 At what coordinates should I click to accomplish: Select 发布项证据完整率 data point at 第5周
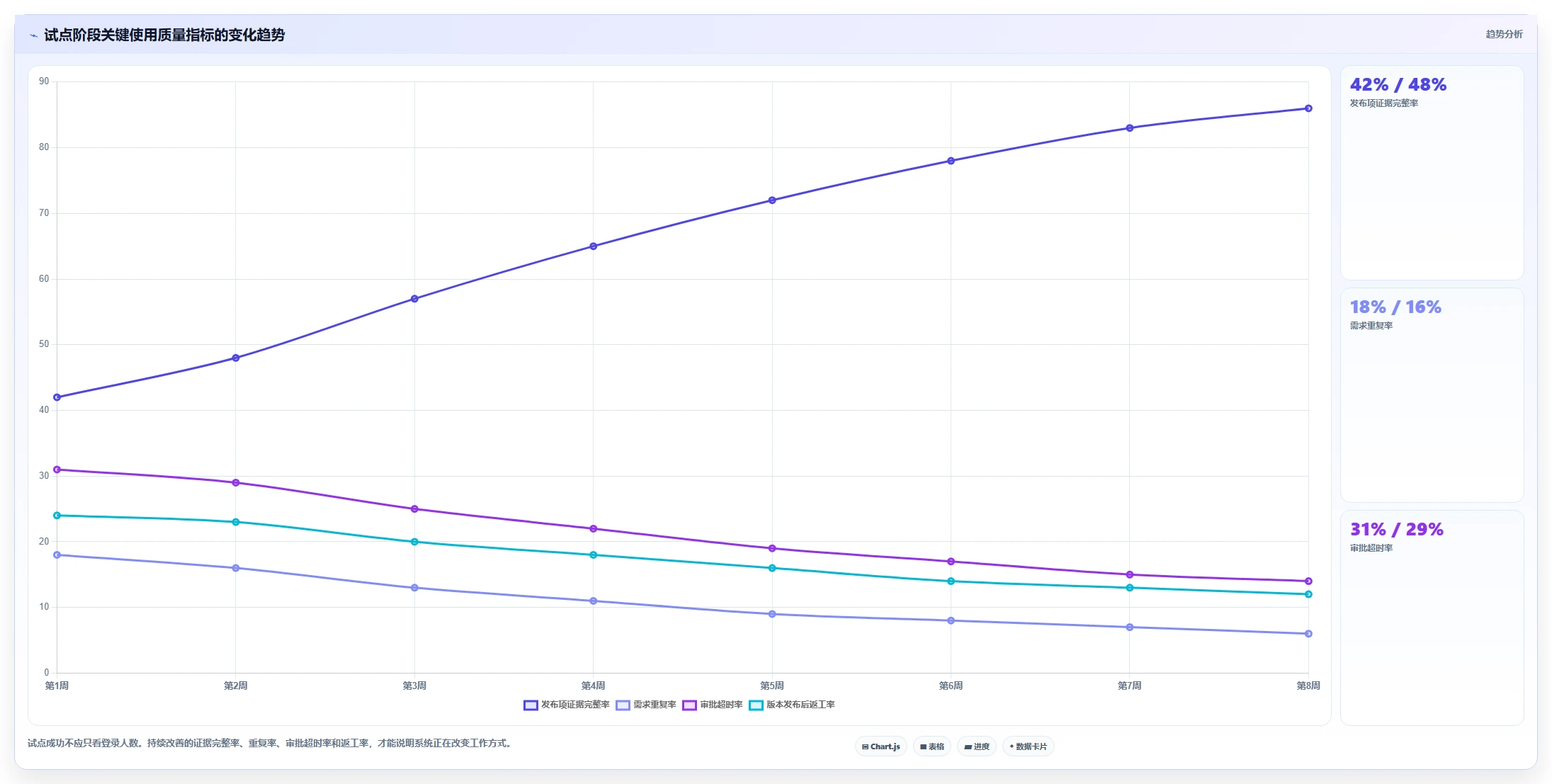click(772, 200)
